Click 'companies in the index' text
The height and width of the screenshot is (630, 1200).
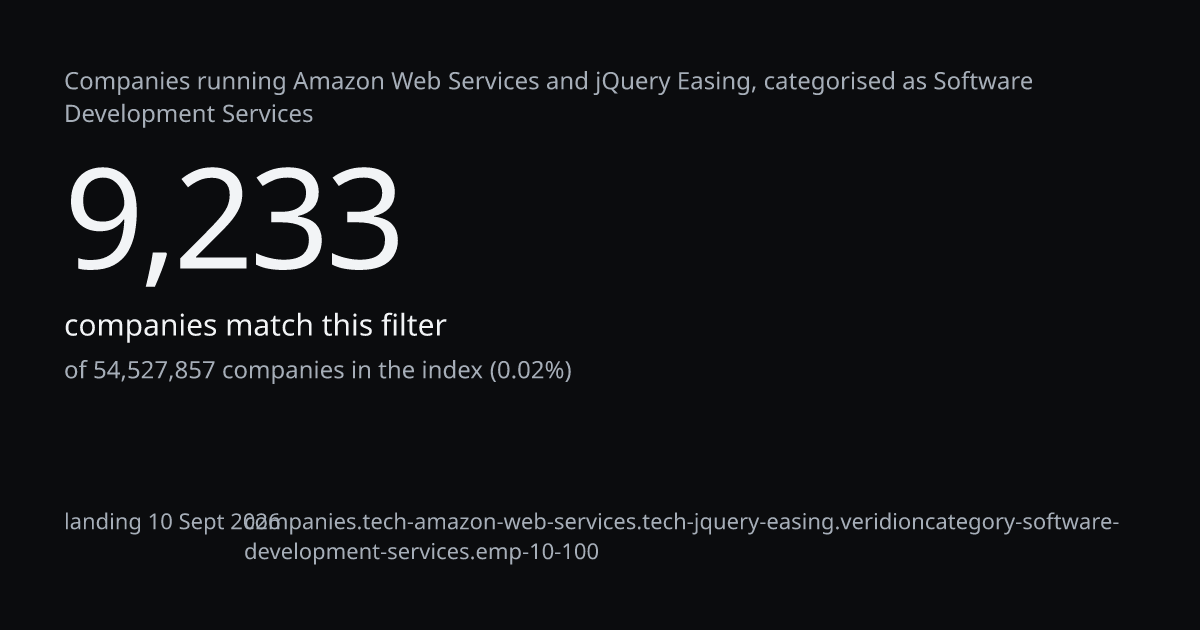tap(352, 371)
